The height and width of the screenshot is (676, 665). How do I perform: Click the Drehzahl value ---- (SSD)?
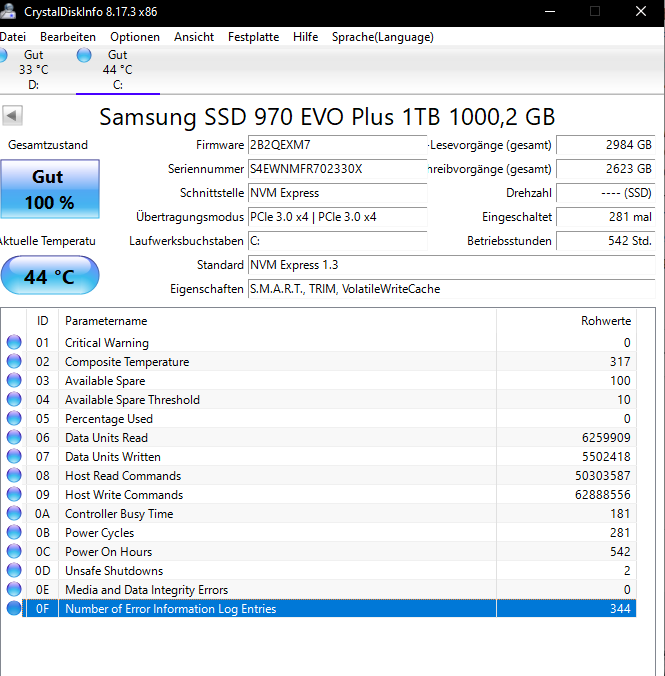(x=605, y=193)
